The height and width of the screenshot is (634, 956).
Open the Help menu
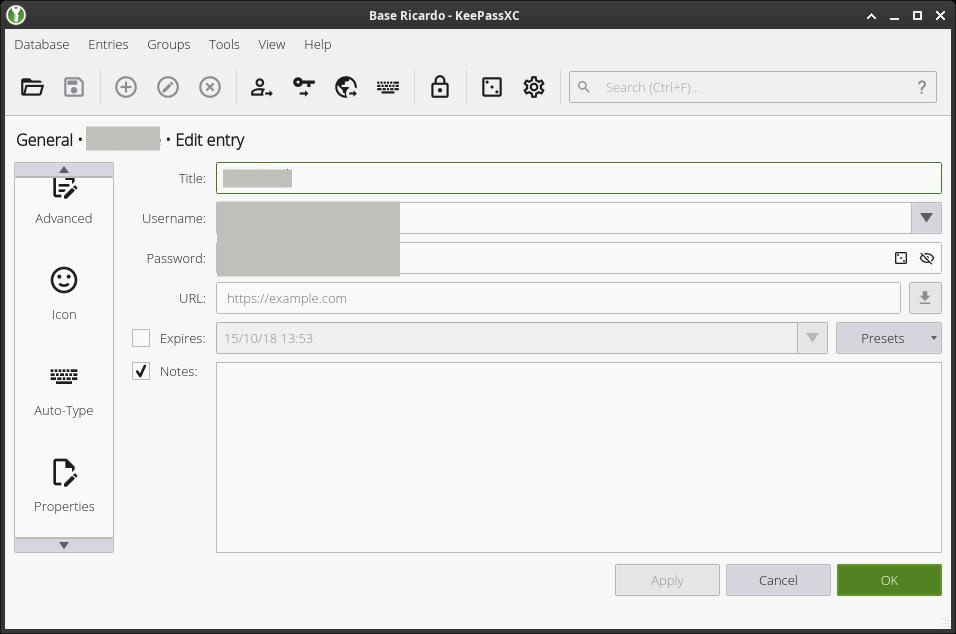pyautogui.click(x=318, y=45)
